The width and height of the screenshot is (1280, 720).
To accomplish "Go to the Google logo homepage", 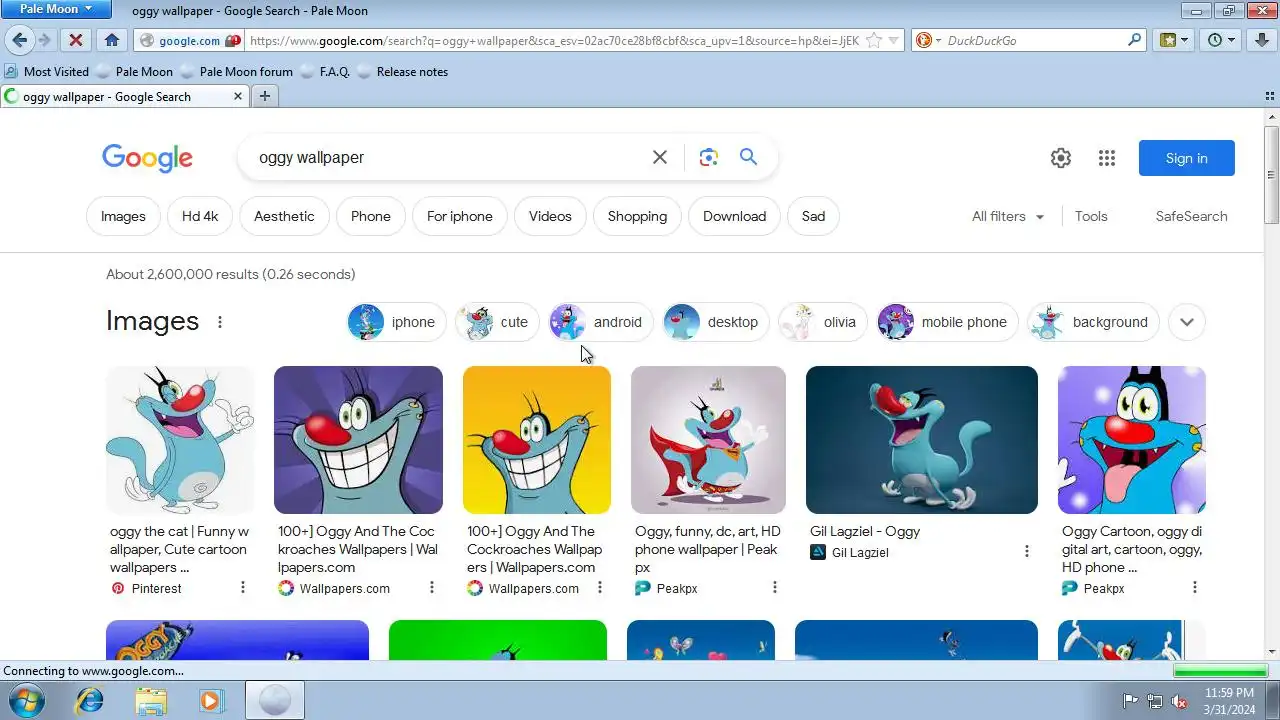I will click(147, 158).
